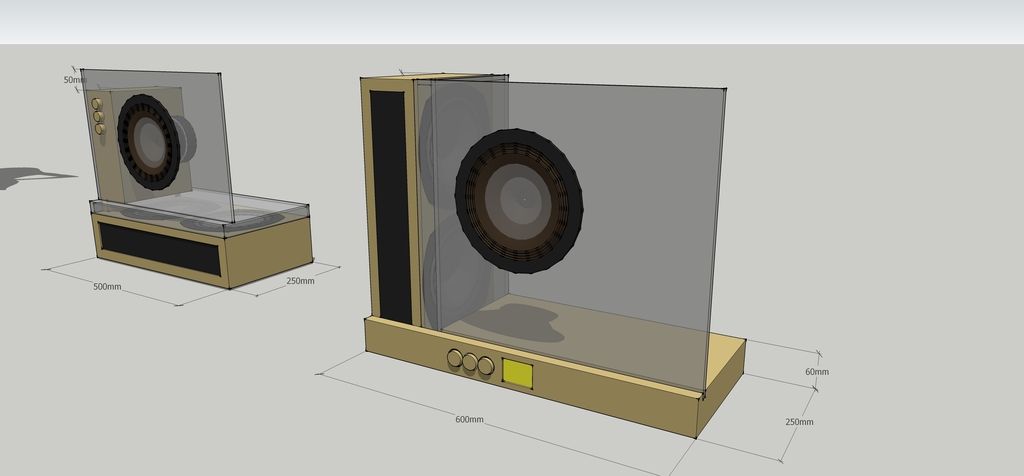The image size is (1024, 476).
Task: Select the horizontal black grille on left model
Action: click(159, 248)
